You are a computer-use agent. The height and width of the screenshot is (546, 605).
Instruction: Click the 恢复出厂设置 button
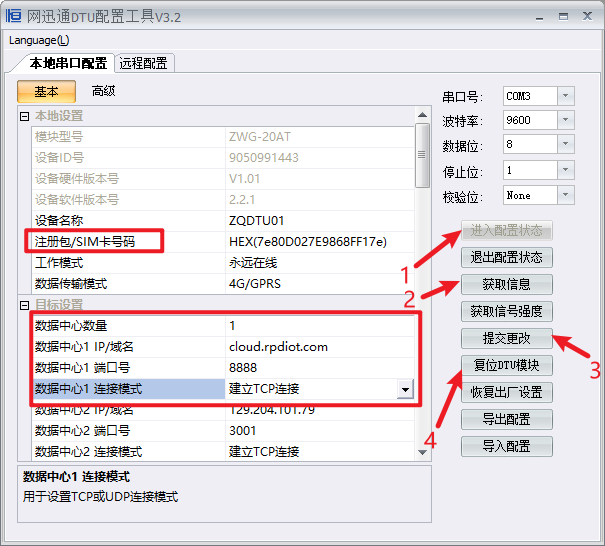click(507, 392)
